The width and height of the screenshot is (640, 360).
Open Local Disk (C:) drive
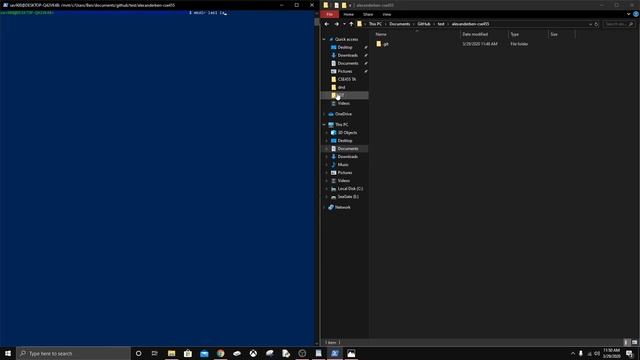(x=350, y=189)
